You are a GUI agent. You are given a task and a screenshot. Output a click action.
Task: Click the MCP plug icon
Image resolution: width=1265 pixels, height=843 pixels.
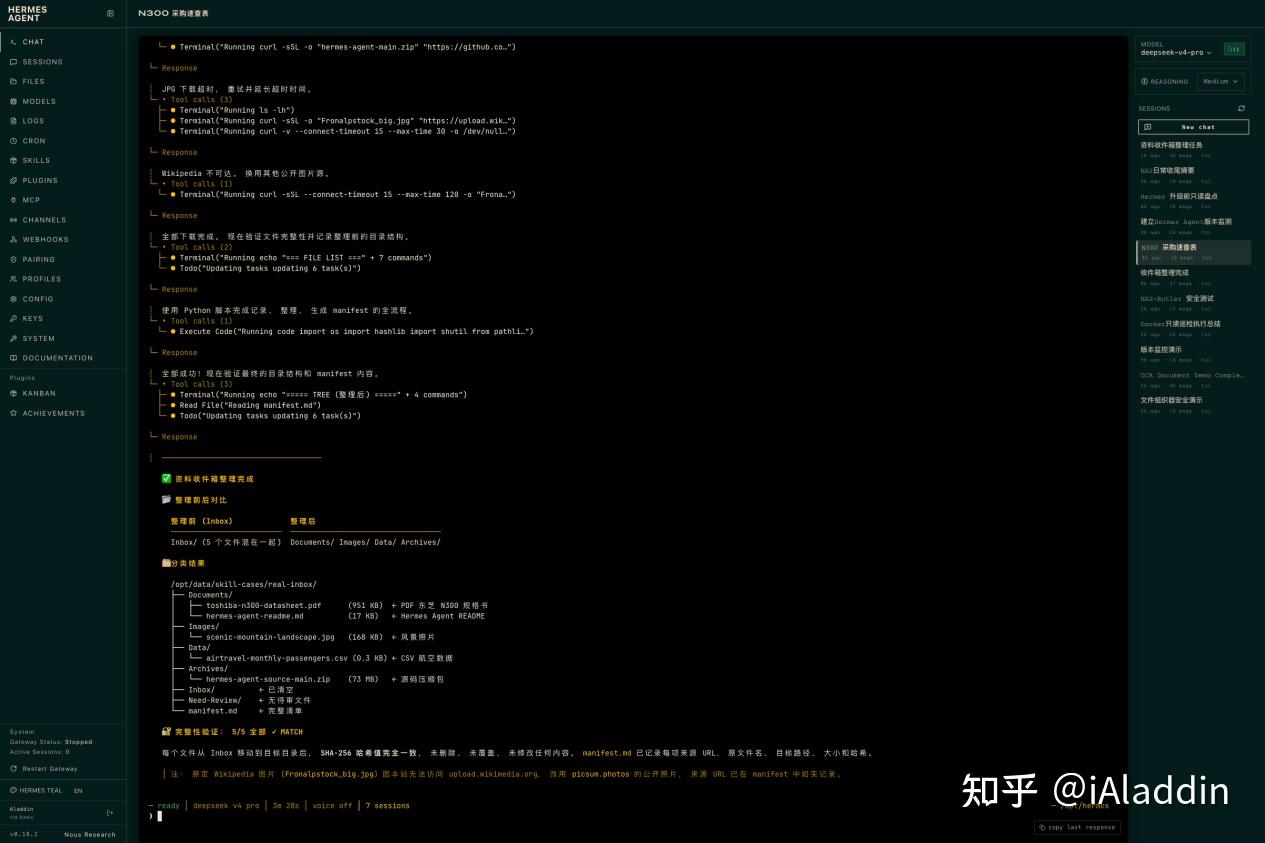click(13, 200)
